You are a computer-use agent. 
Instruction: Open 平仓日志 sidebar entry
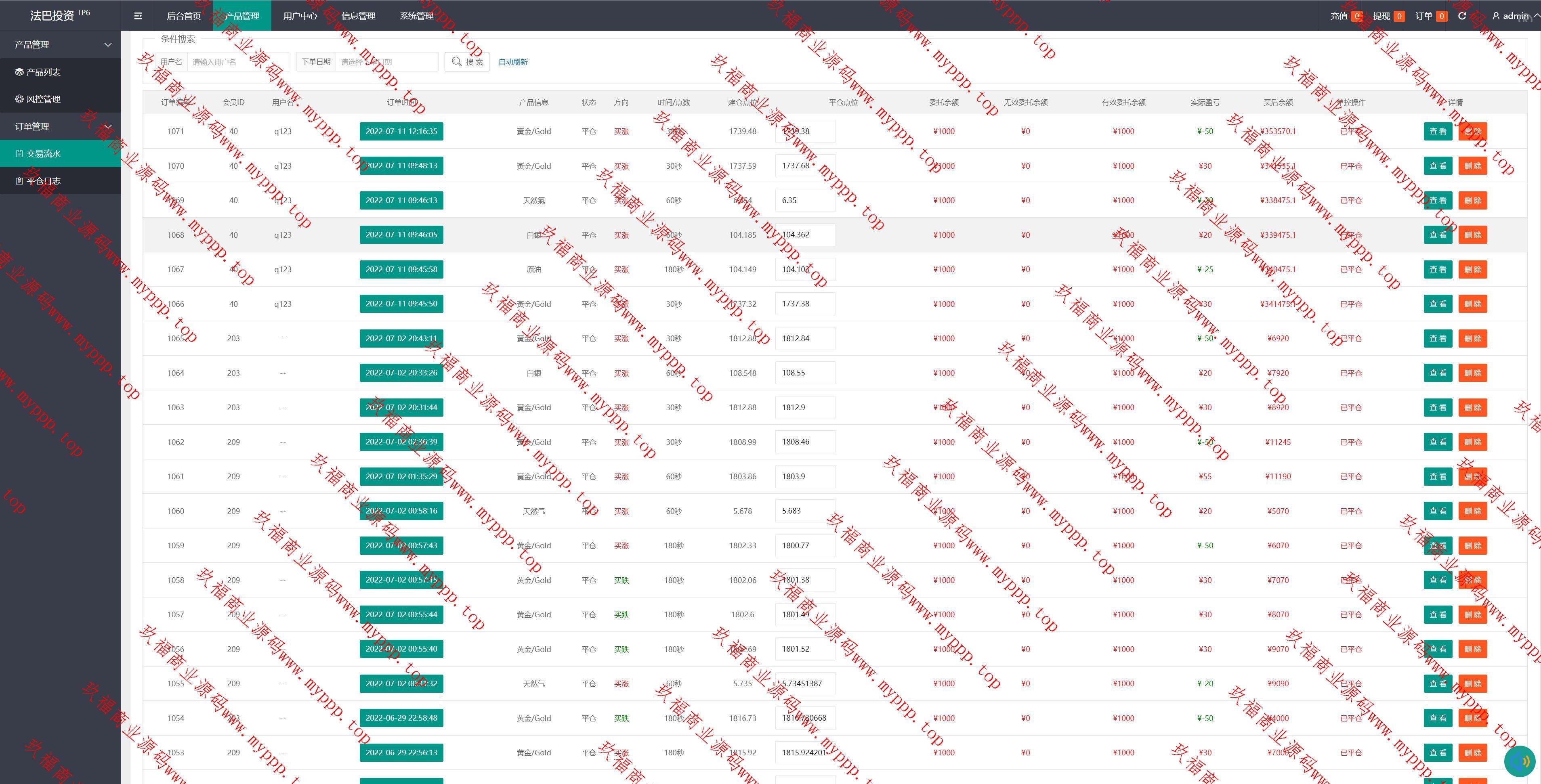point(43,181)
